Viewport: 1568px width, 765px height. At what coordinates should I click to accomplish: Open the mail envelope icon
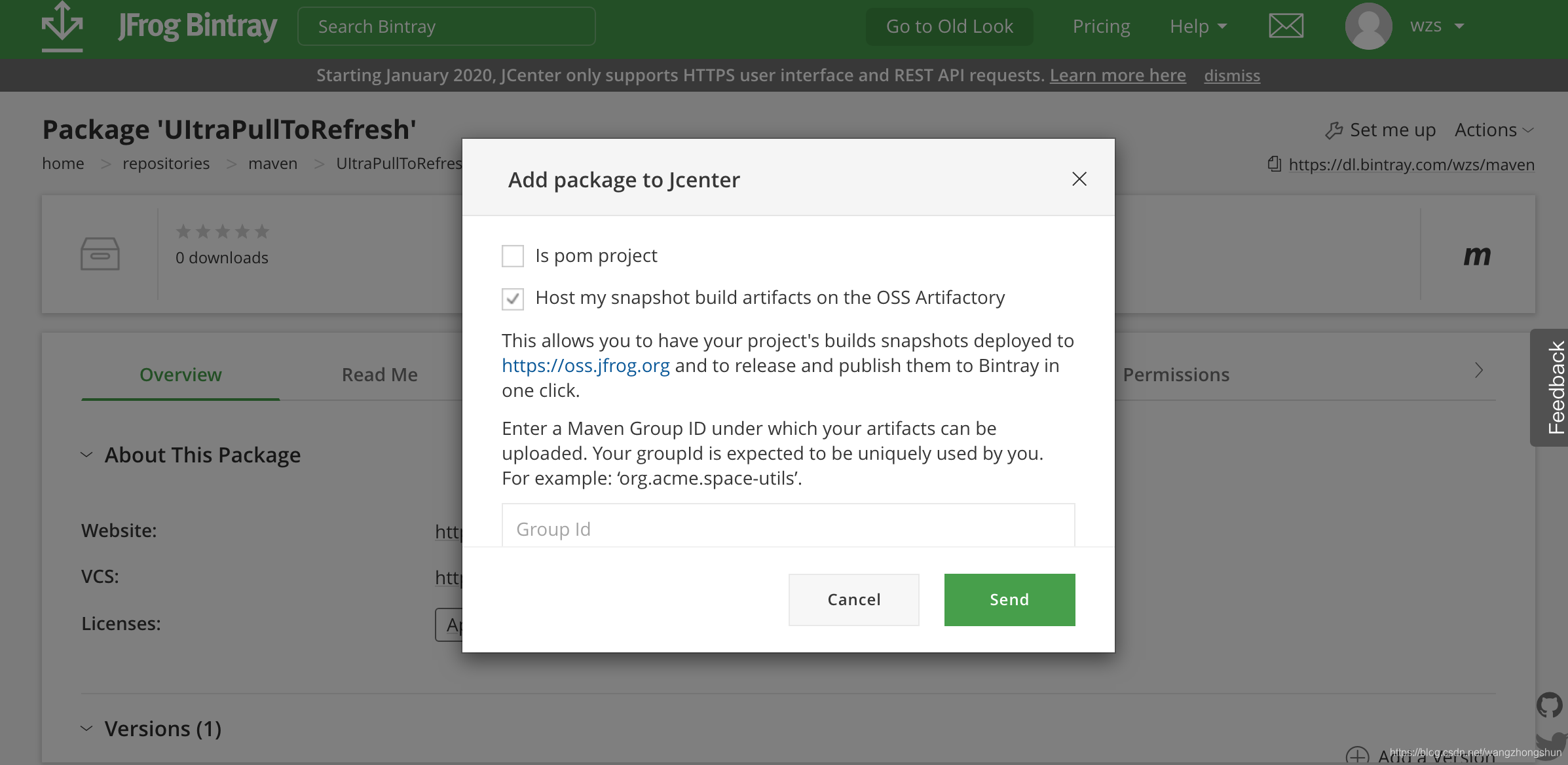[x=1286, y=26]
